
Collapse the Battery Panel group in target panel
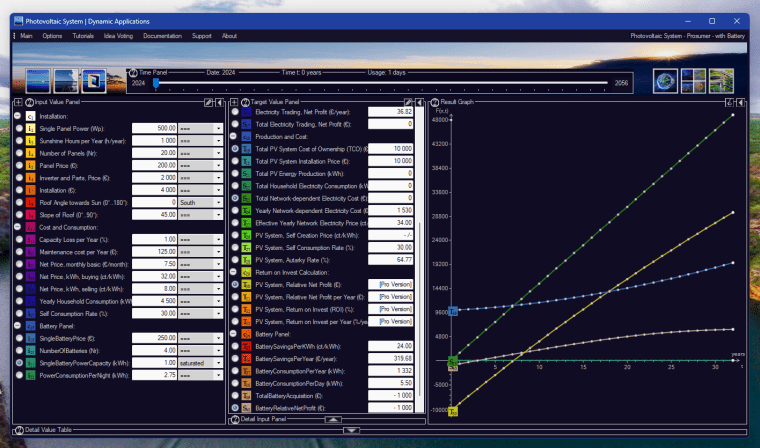coord(233,334)
